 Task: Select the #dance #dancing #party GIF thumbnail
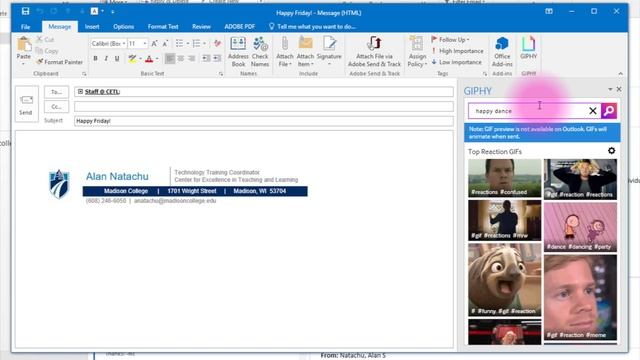tap(580, 227)
